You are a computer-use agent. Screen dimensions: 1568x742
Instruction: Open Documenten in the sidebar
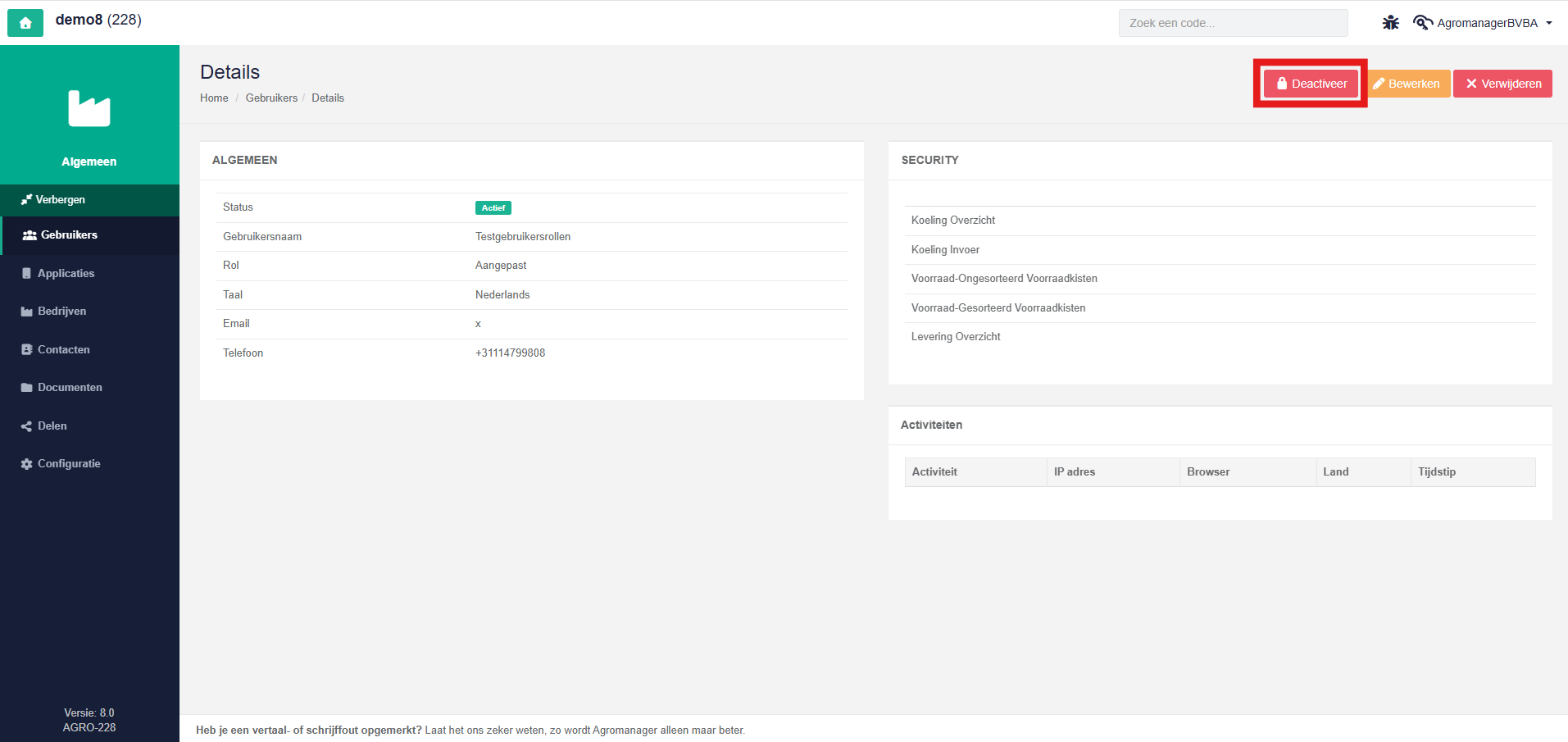(x=89, y=388)
